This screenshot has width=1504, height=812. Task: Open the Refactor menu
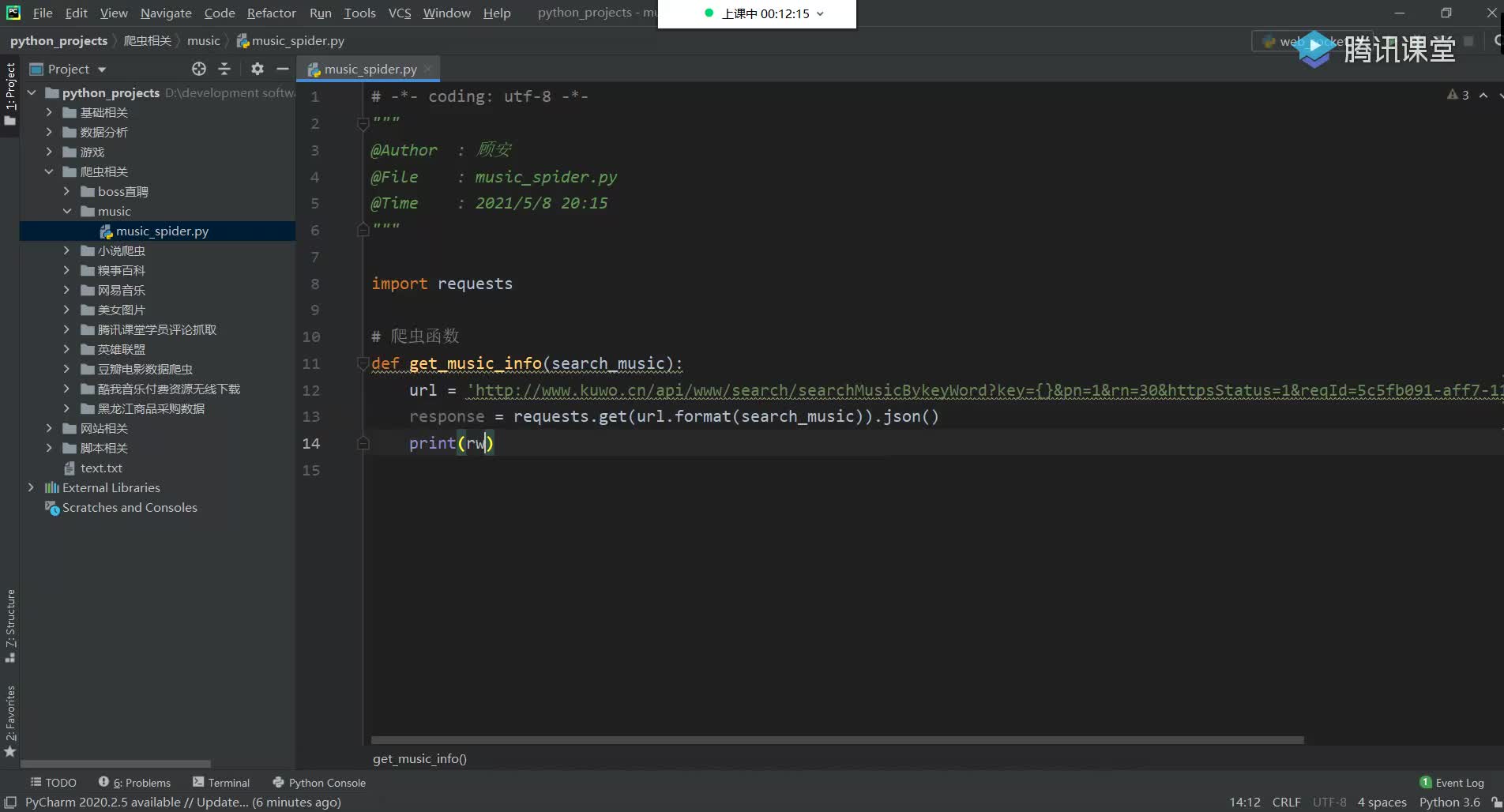point(271,13)
